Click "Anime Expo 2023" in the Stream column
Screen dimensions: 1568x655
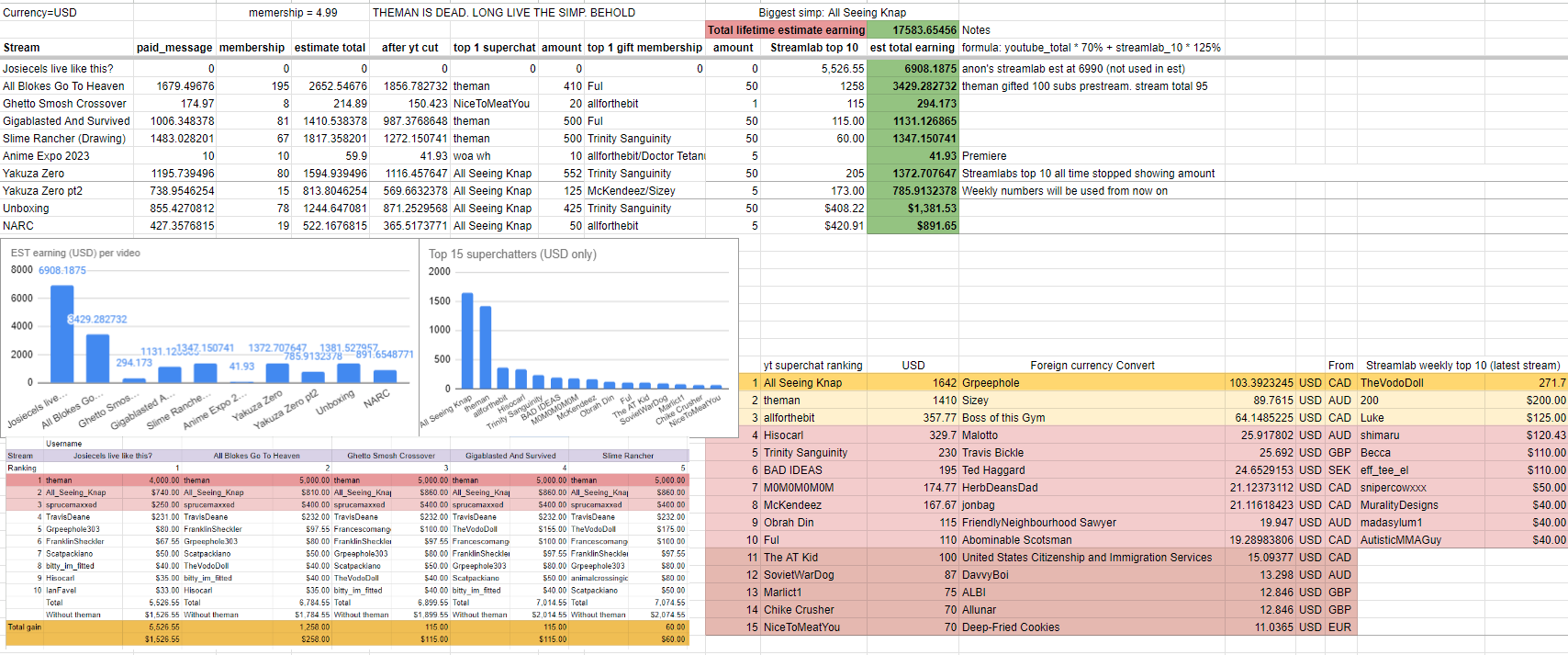(46, 156)
